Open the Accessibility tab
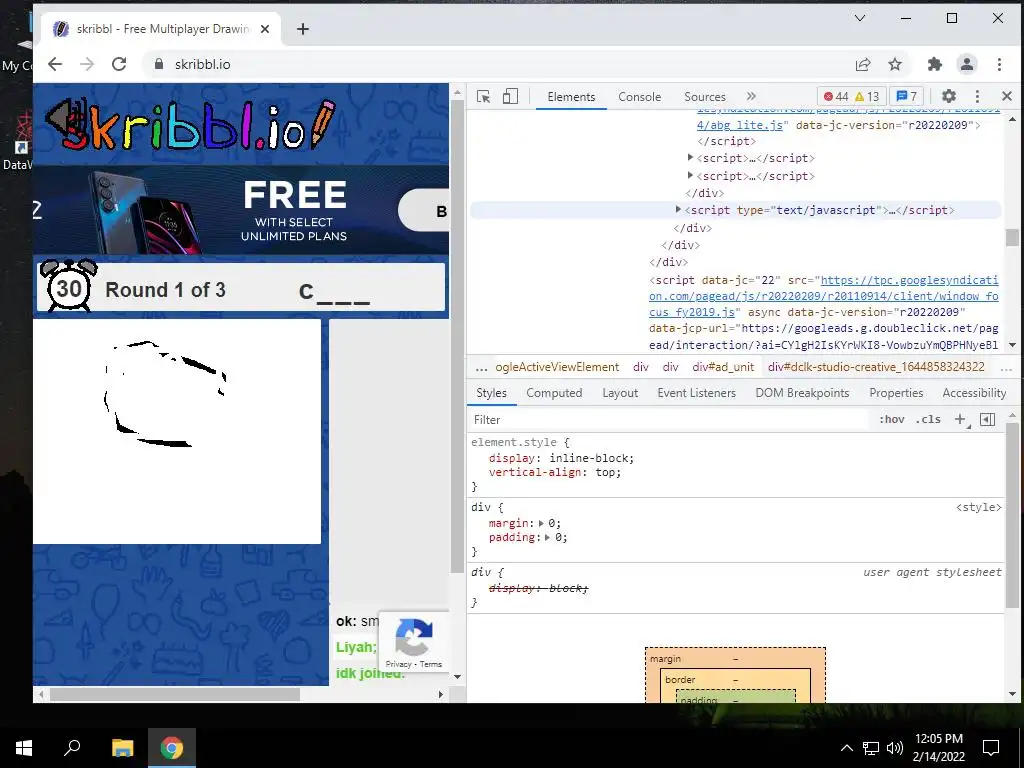The width and height of the screenshot is (1024, 768). [x=974, y=392]
